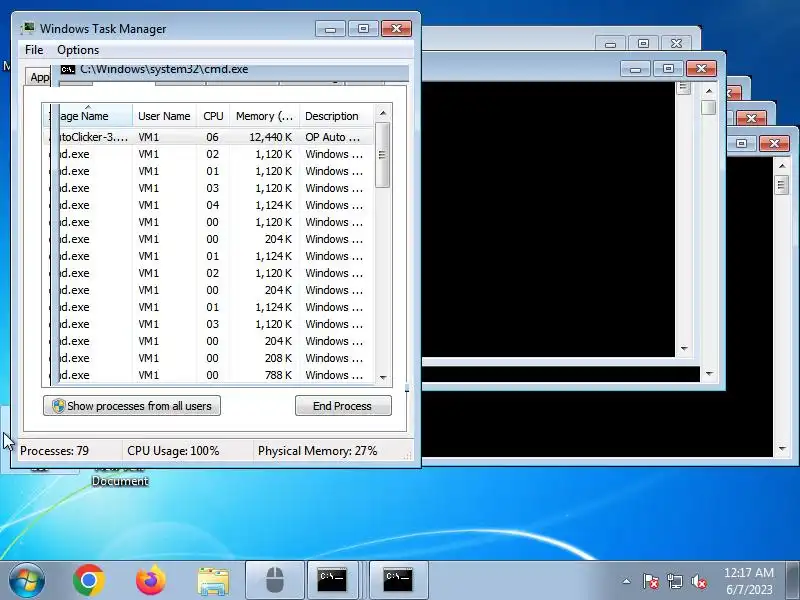Sort by Description column header

tap(337, 116)
